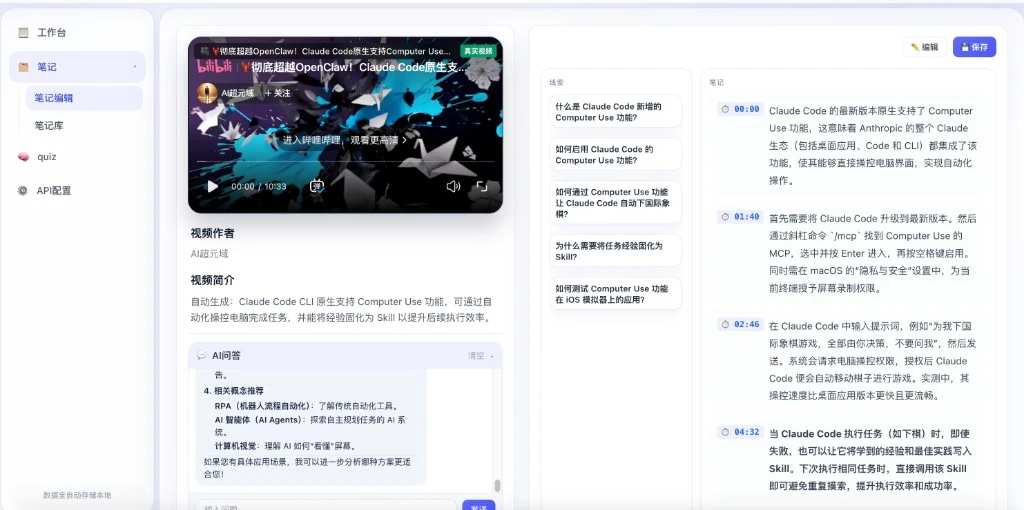
Task: Open the 工作台 workbench sidebar item
Action: (x=77, y=33)
